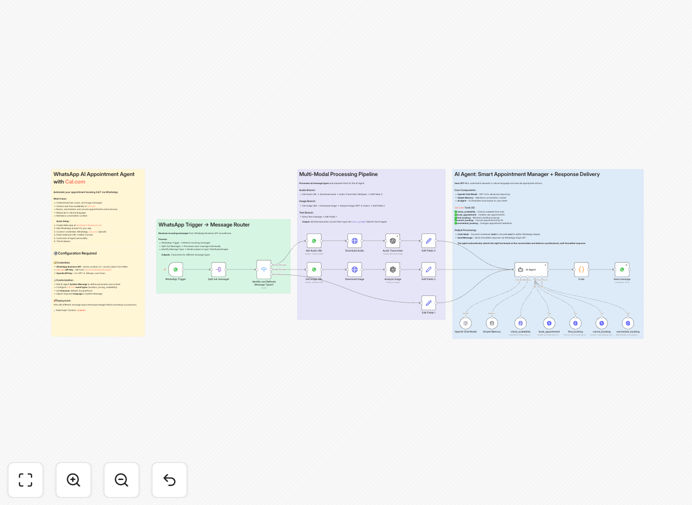692x505 pixels.
Task: Open the AI Agent node
Action: click(x=531, y=269)
